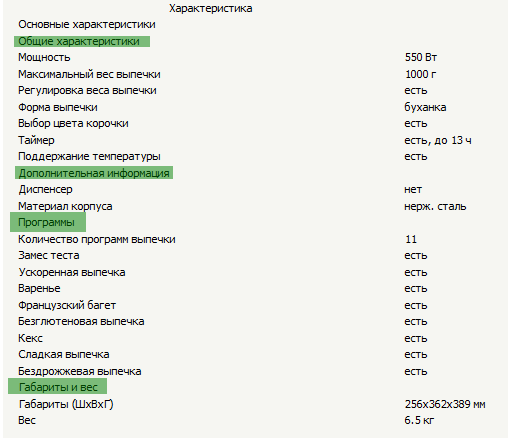Click the Диспенсер row label
This screenshot has height=438, width=508.
[x=45, y=189]
